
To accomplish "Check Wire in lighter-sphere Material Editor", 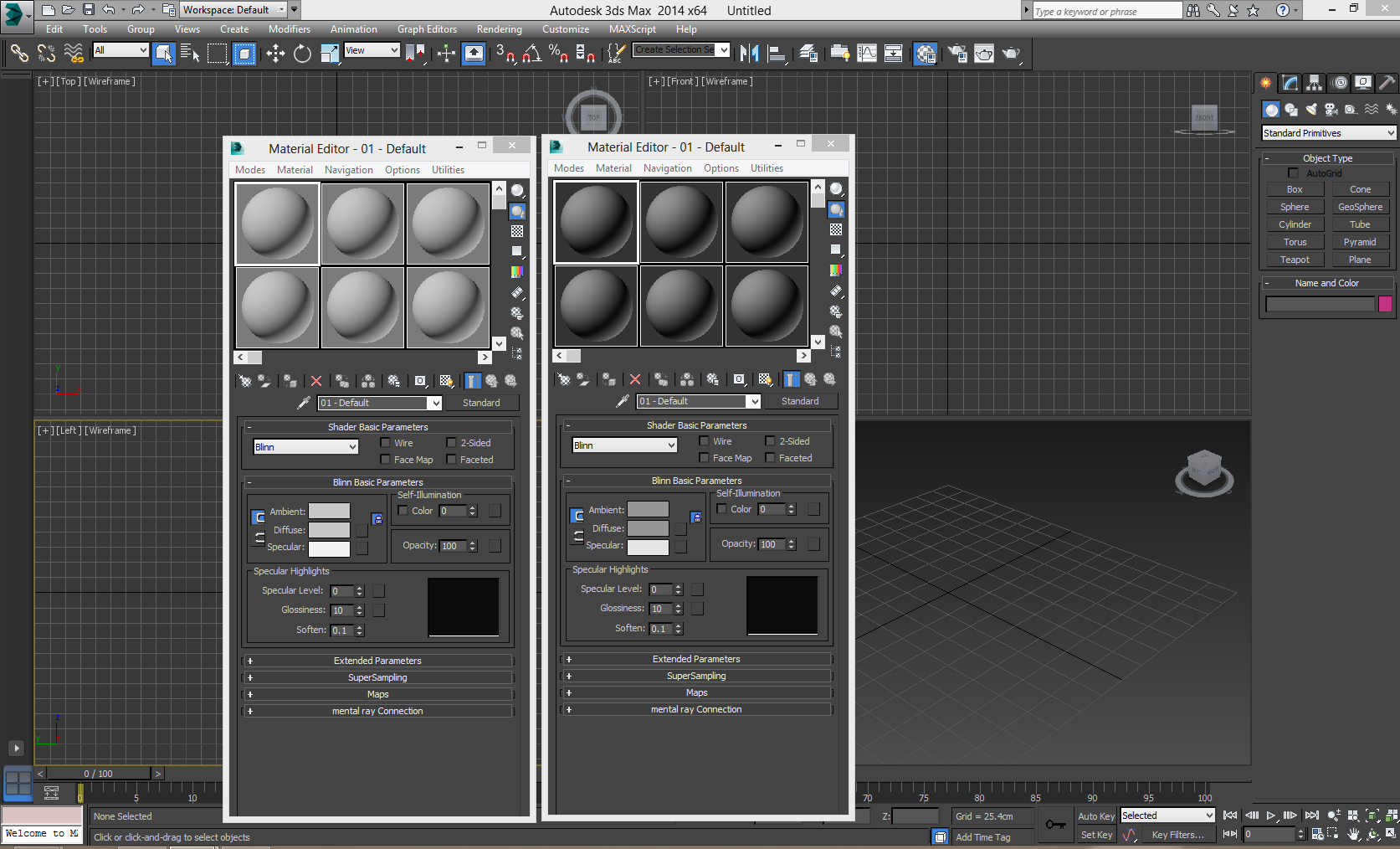I will 385,443.
